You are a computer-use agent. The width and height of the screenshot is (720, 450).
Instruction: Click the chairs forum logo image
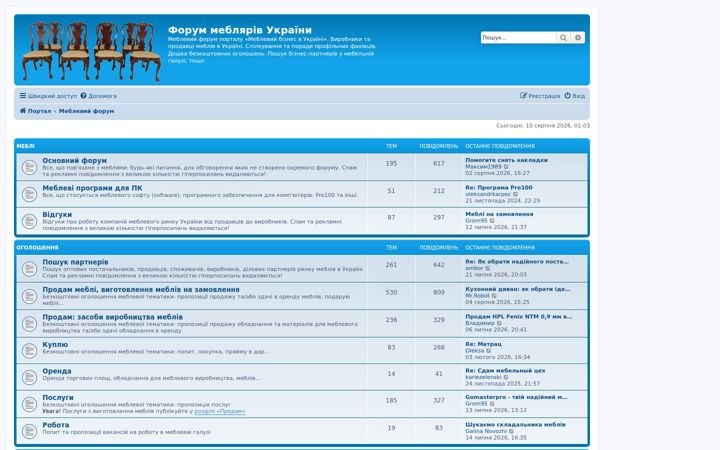pyautogui.click(x=91, y=51)
